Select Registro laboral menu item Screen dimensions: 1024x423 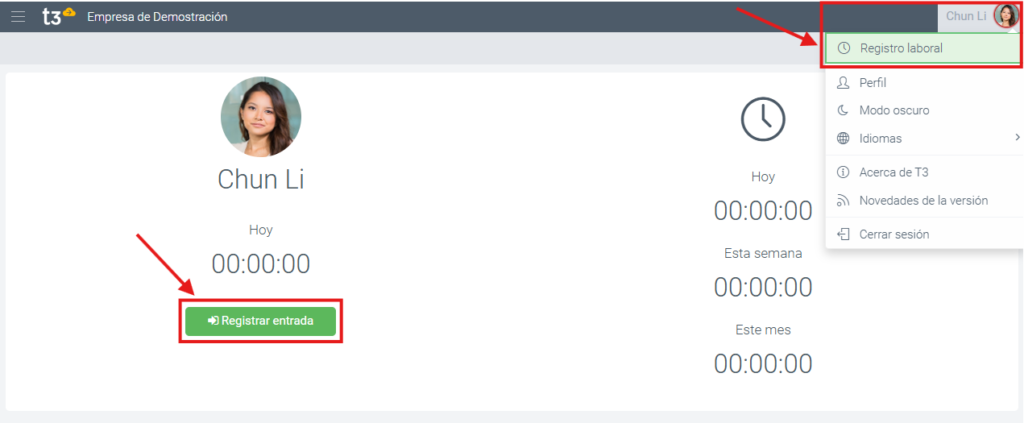(x=901, y=48)
